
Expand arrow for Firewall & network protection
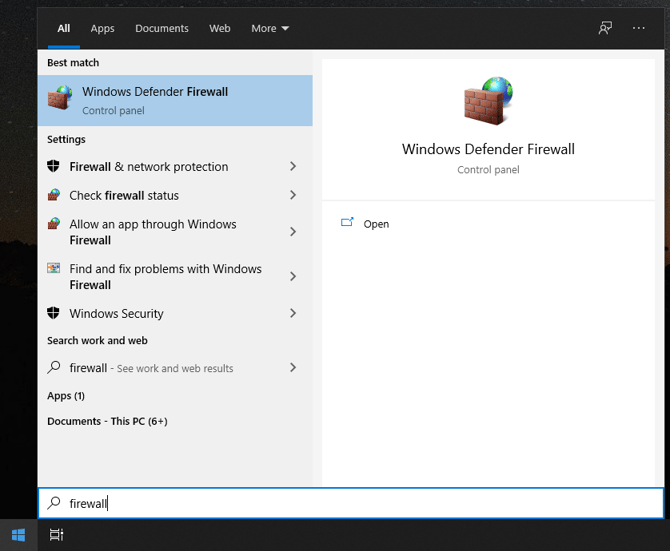[293, 167]
